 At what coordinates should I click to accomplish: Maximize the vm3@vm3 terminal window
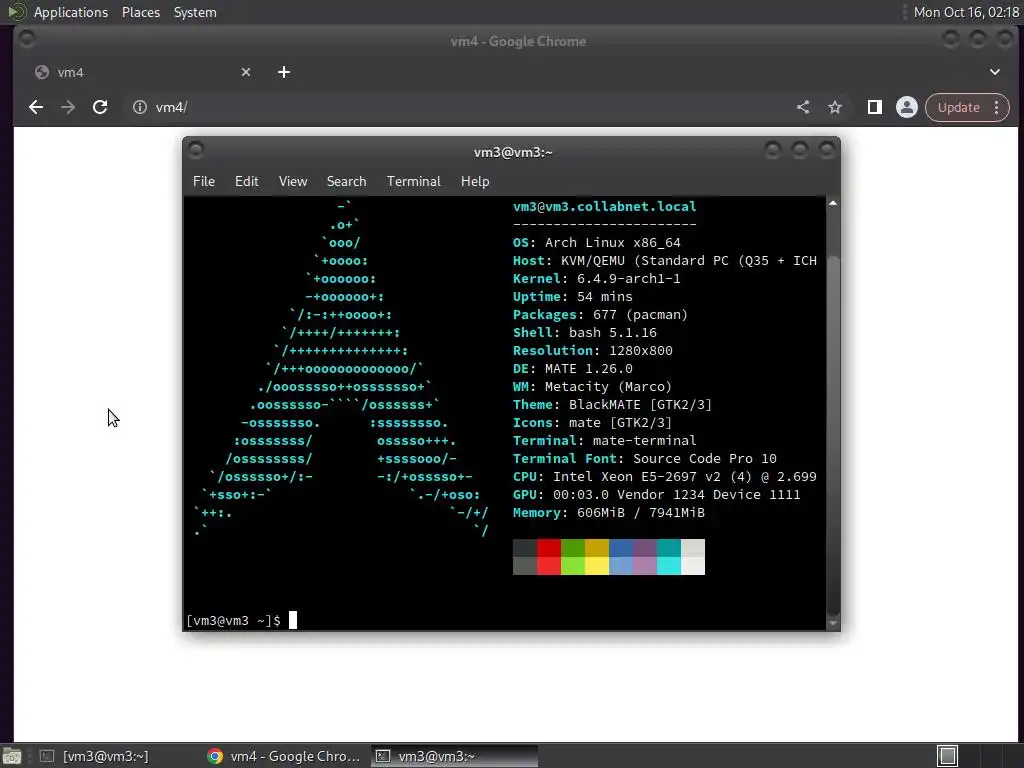[800, 151]
